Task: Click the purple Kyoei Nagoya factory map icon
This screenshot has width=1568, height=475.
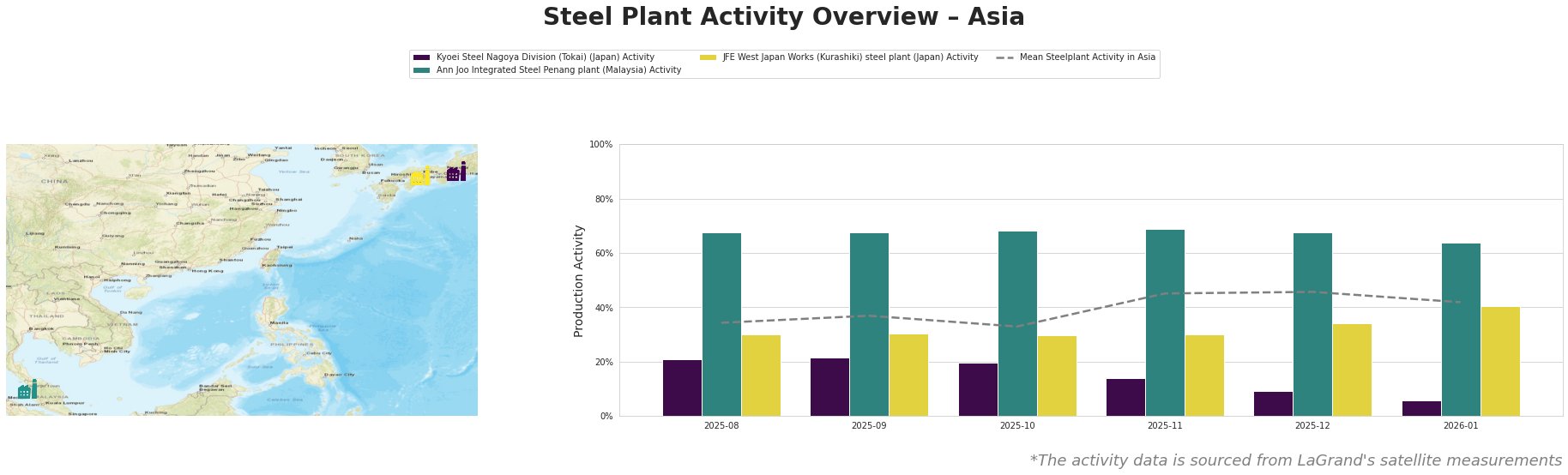Action: 456,171
